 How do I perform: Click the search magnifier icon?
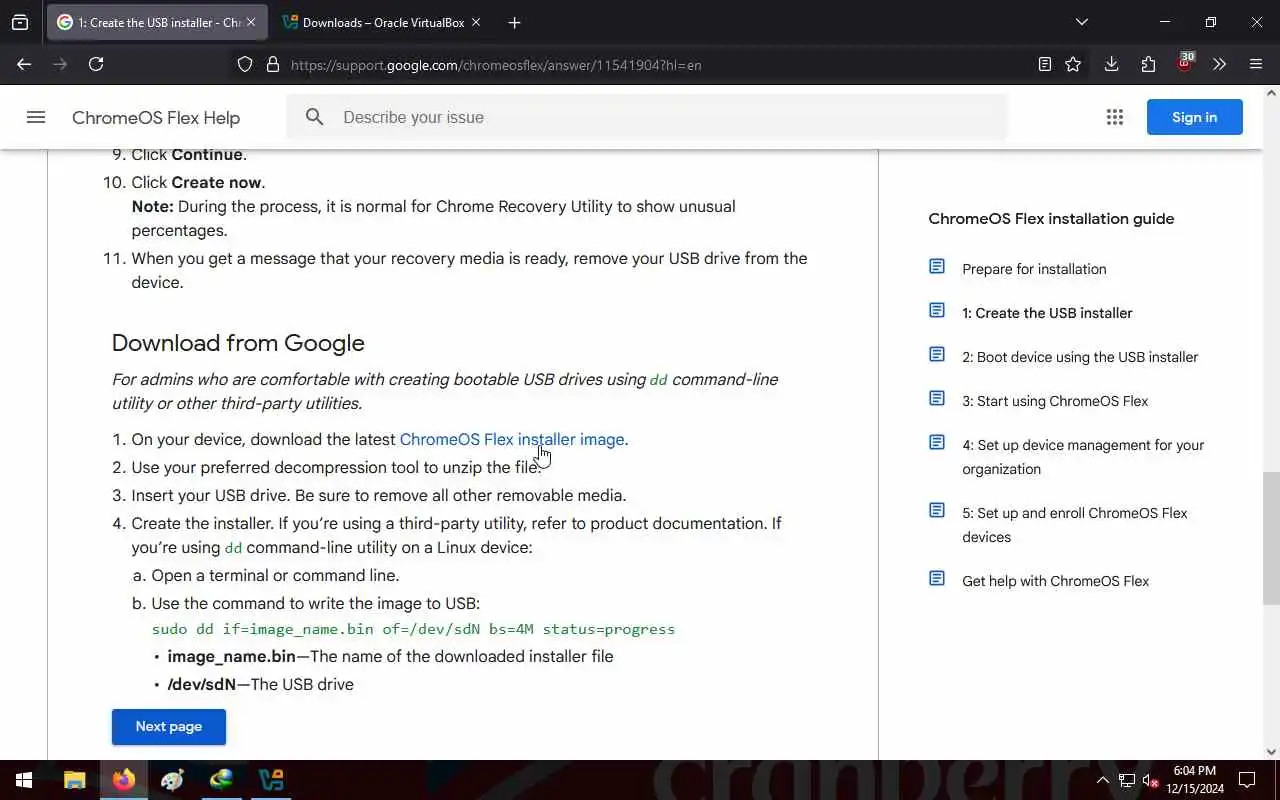tap(315, 117)
